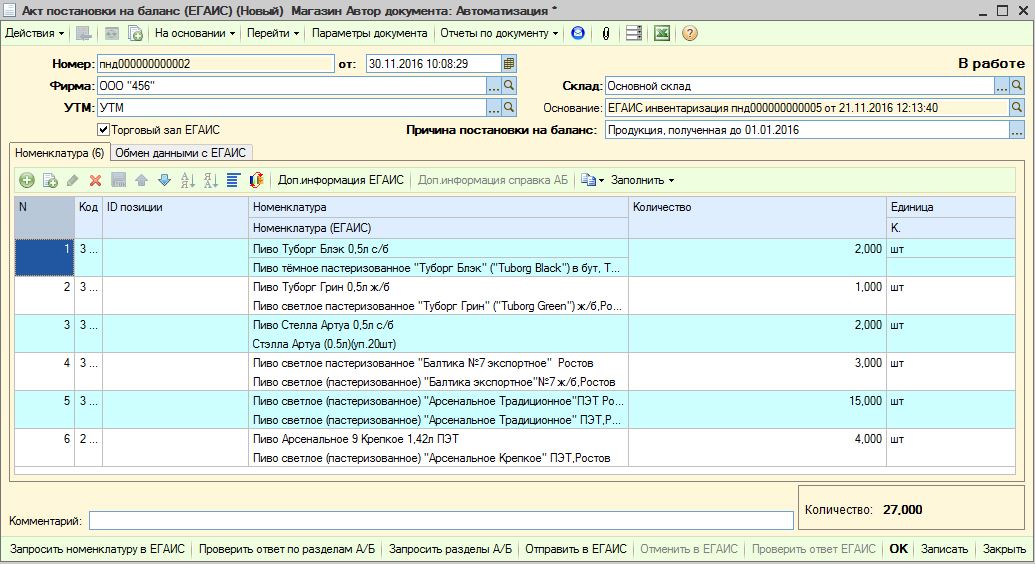1035x564 pixels.
Task: Click the Доп.информация ЕГАИС button
Action: (340, 181)
